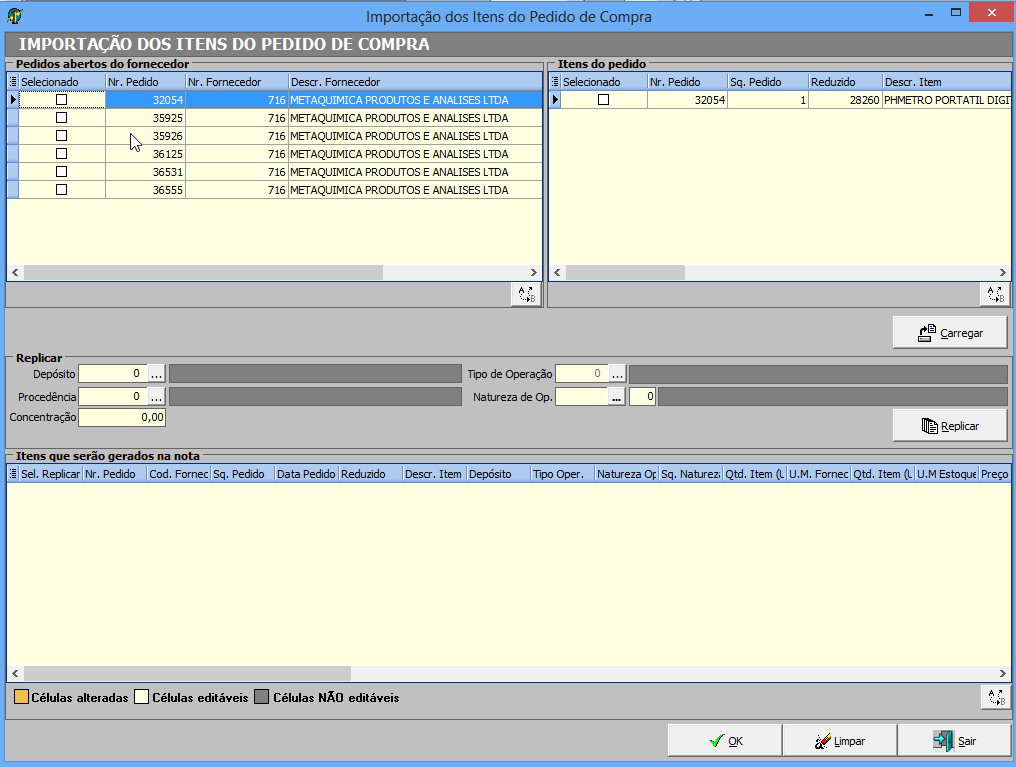Tick the checkbox for order 32054 in Pedidos abertos

[x=61, y=100]
